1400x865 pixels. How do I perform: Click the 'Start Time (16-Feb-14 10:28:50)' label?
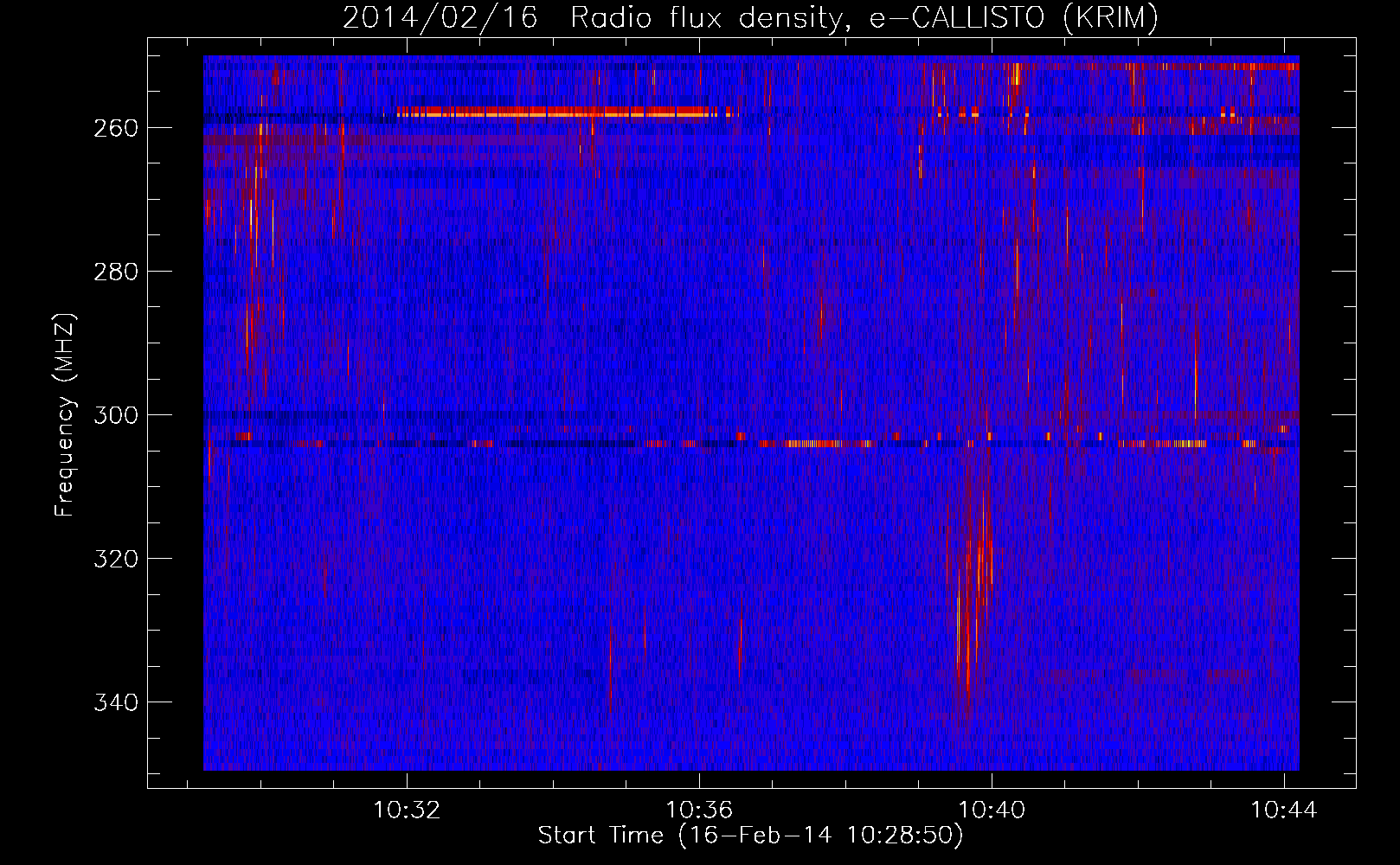click(x=750, y=836)
